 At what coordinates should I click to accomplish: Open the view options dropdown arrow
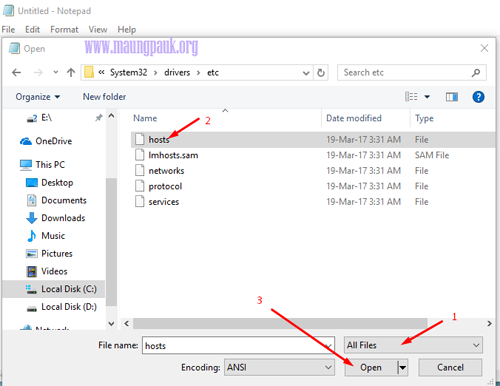pyautogui.click(x=427, y=97)
